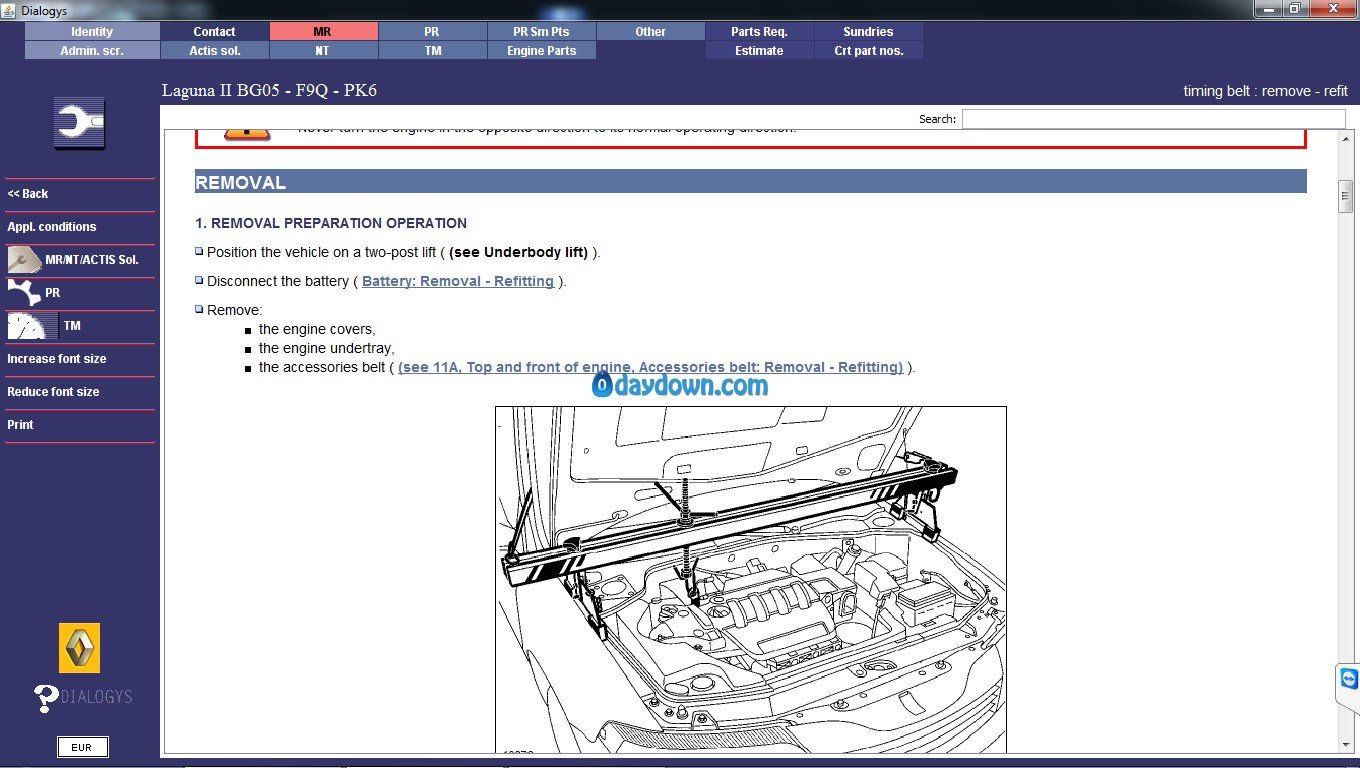Click the wrench icon in the sidebar

pos(79,124)
